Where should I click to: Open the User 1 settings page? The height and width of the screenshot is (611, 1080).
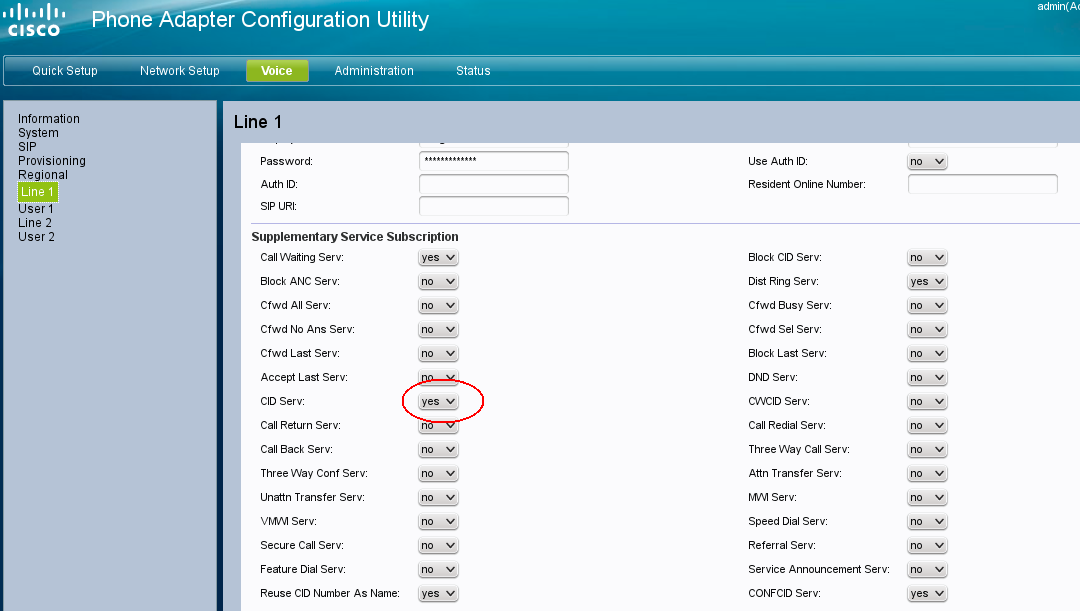pos(36,209)
